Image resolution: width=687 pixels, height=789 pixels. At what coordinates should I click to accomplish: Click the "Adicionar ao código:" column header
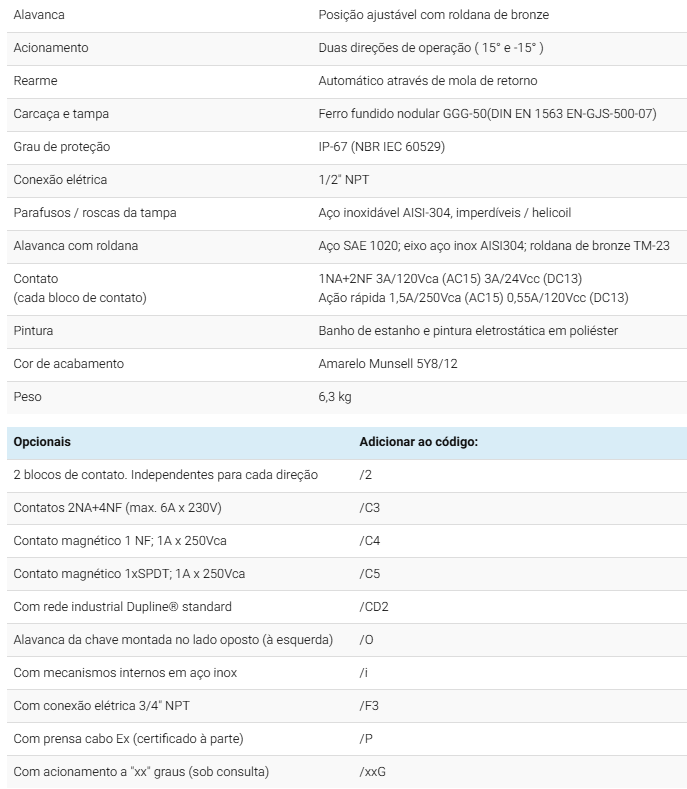(x=418, y=441)
